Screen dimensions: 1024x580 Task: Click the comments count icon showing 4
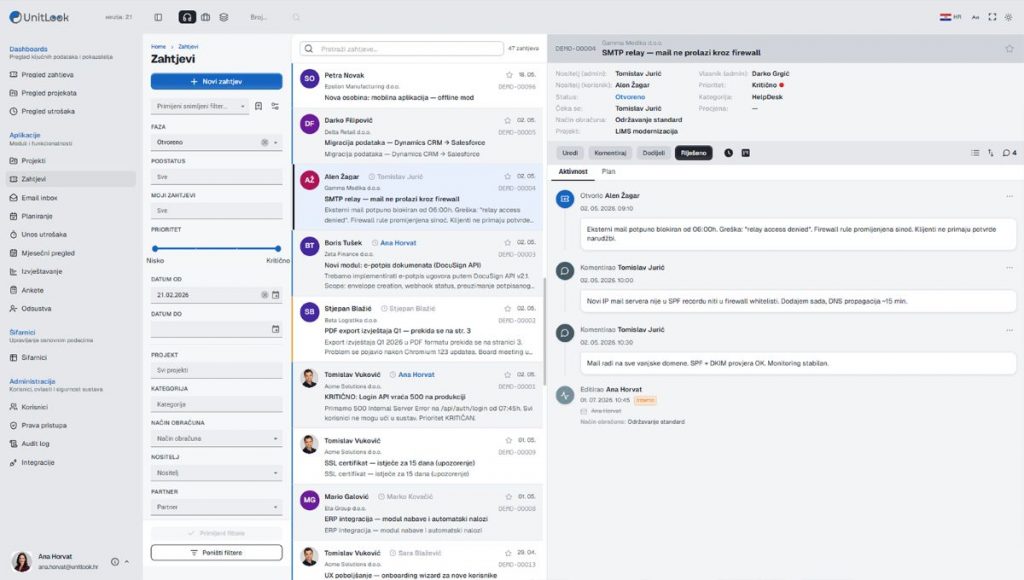1010,153
